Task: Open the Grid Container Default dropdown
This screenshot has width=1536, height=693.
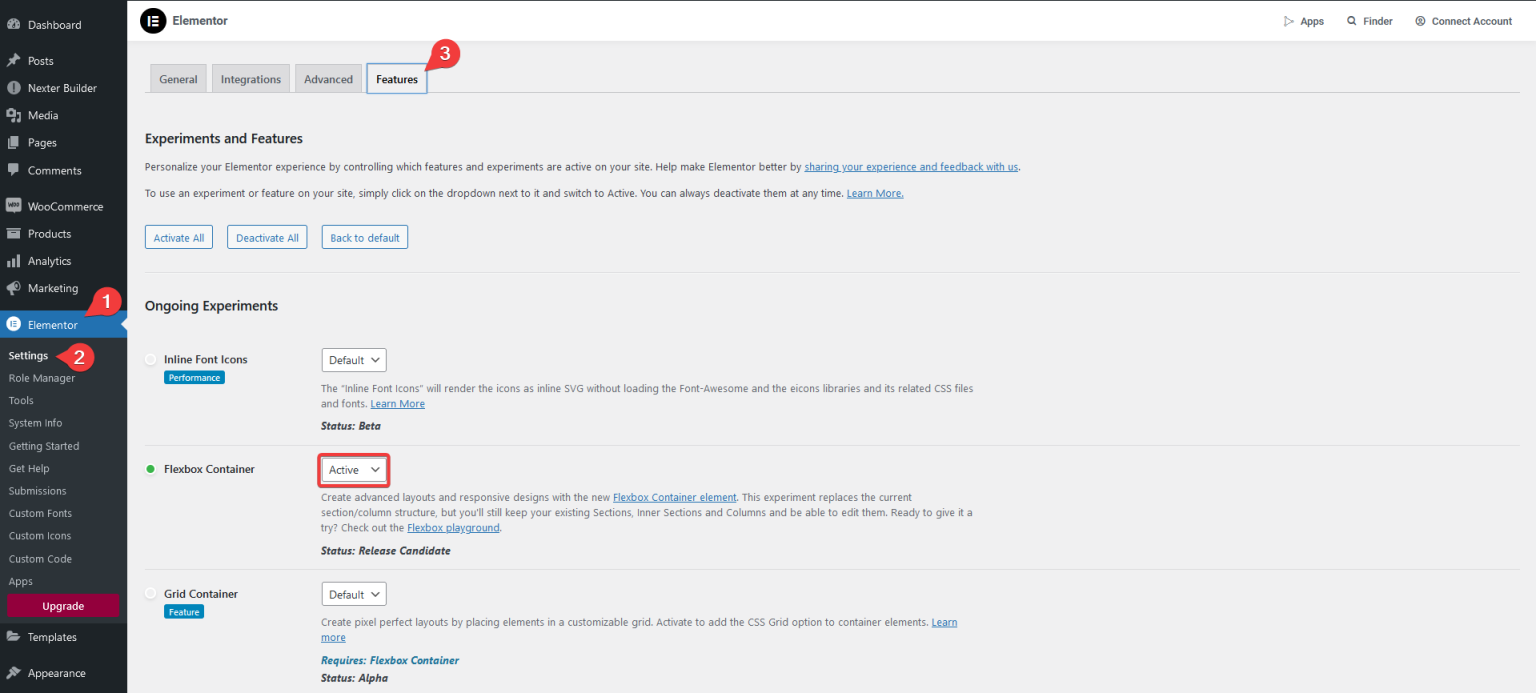Action: [353, 593]
